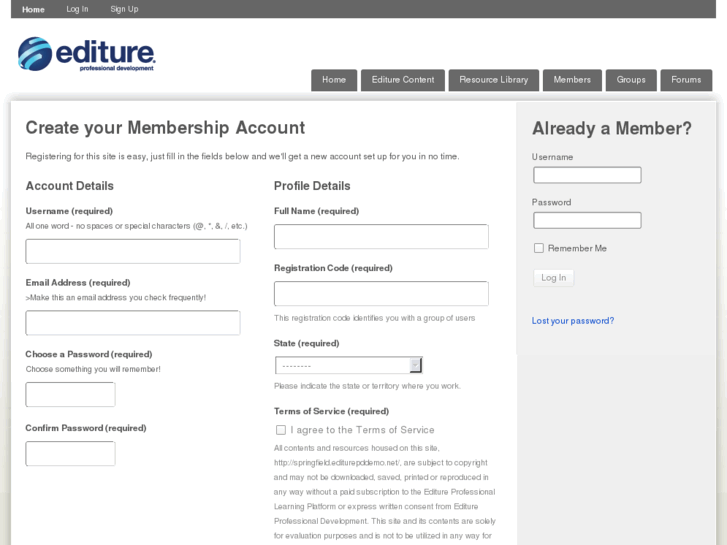This screenshot has height=545, width=727.
Task: Click the Email Address input field
Action: click(x=133, y=323)
